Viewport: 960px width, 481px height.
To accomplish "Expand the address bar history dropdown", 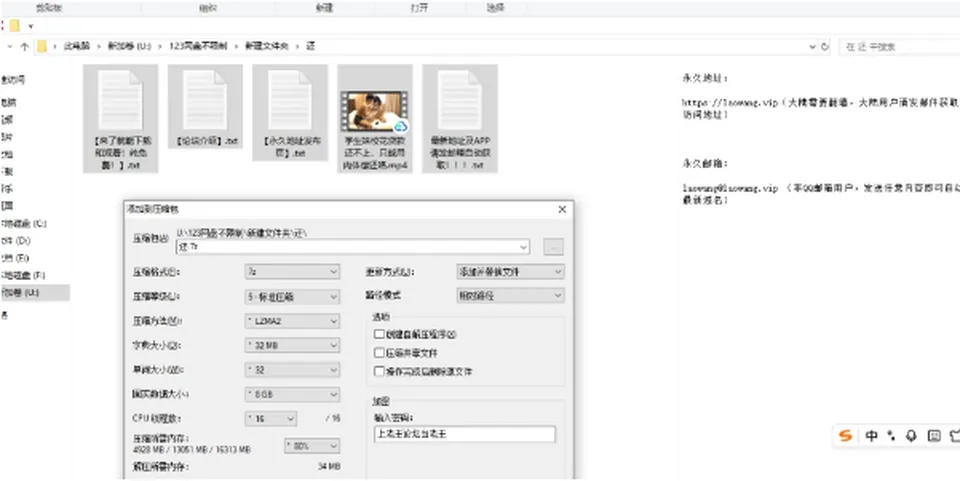I will 812,47.
